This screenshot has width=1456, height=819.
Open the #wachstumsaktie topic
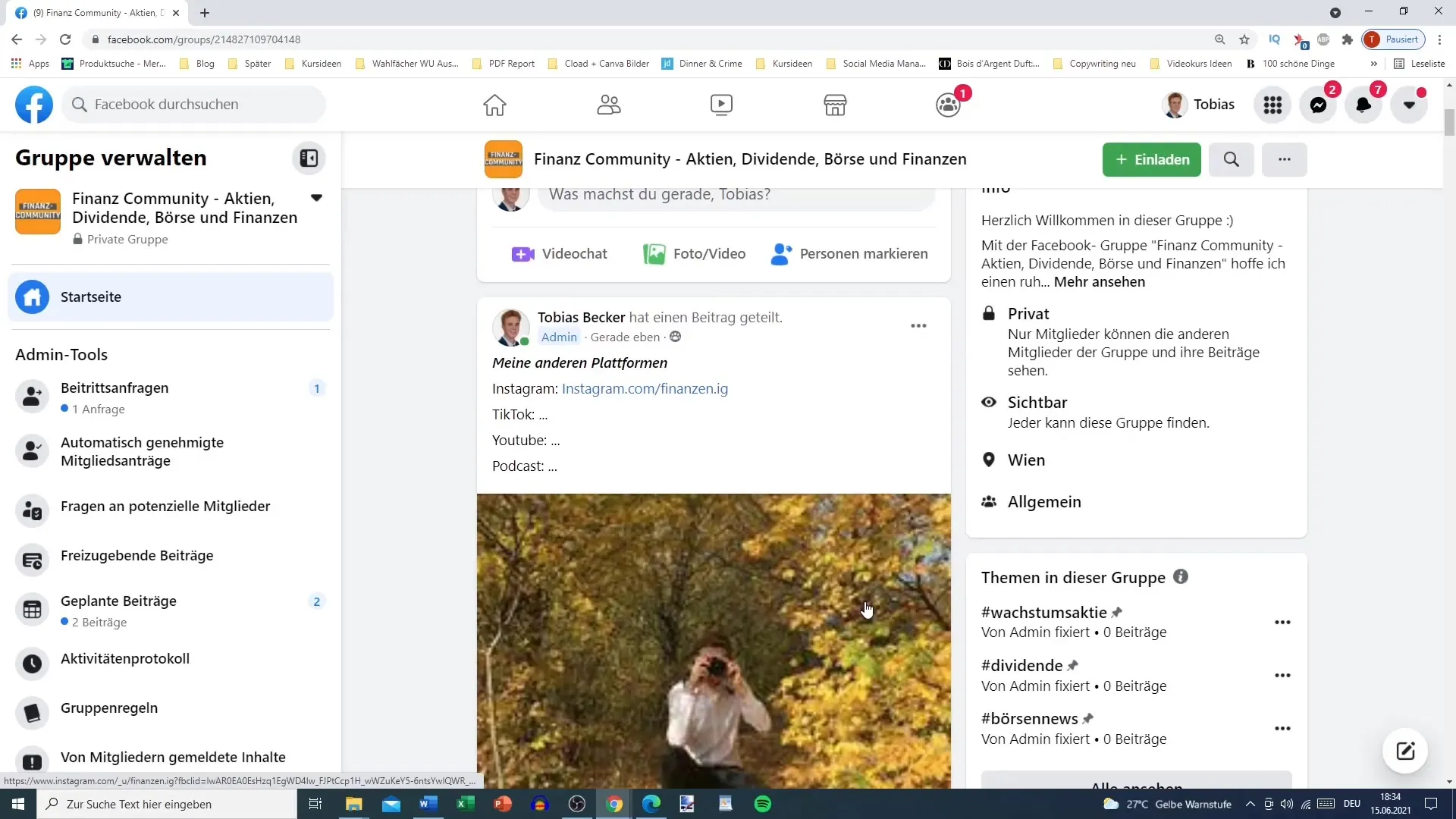click(1043, 613)
